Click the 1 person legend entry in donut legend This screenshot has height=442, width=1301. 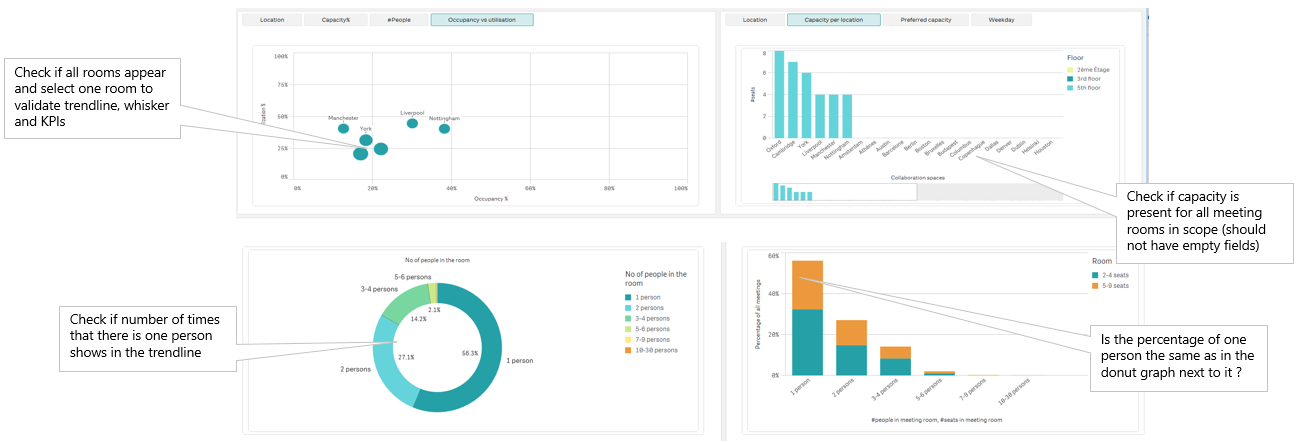coord(643,297)
